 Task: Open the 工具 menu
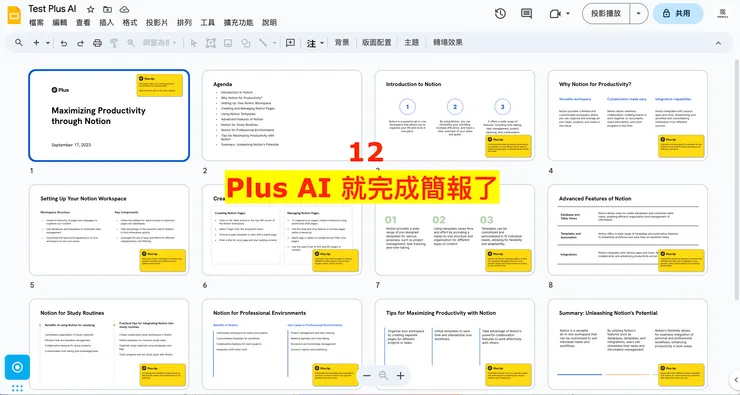click(208, 23)
